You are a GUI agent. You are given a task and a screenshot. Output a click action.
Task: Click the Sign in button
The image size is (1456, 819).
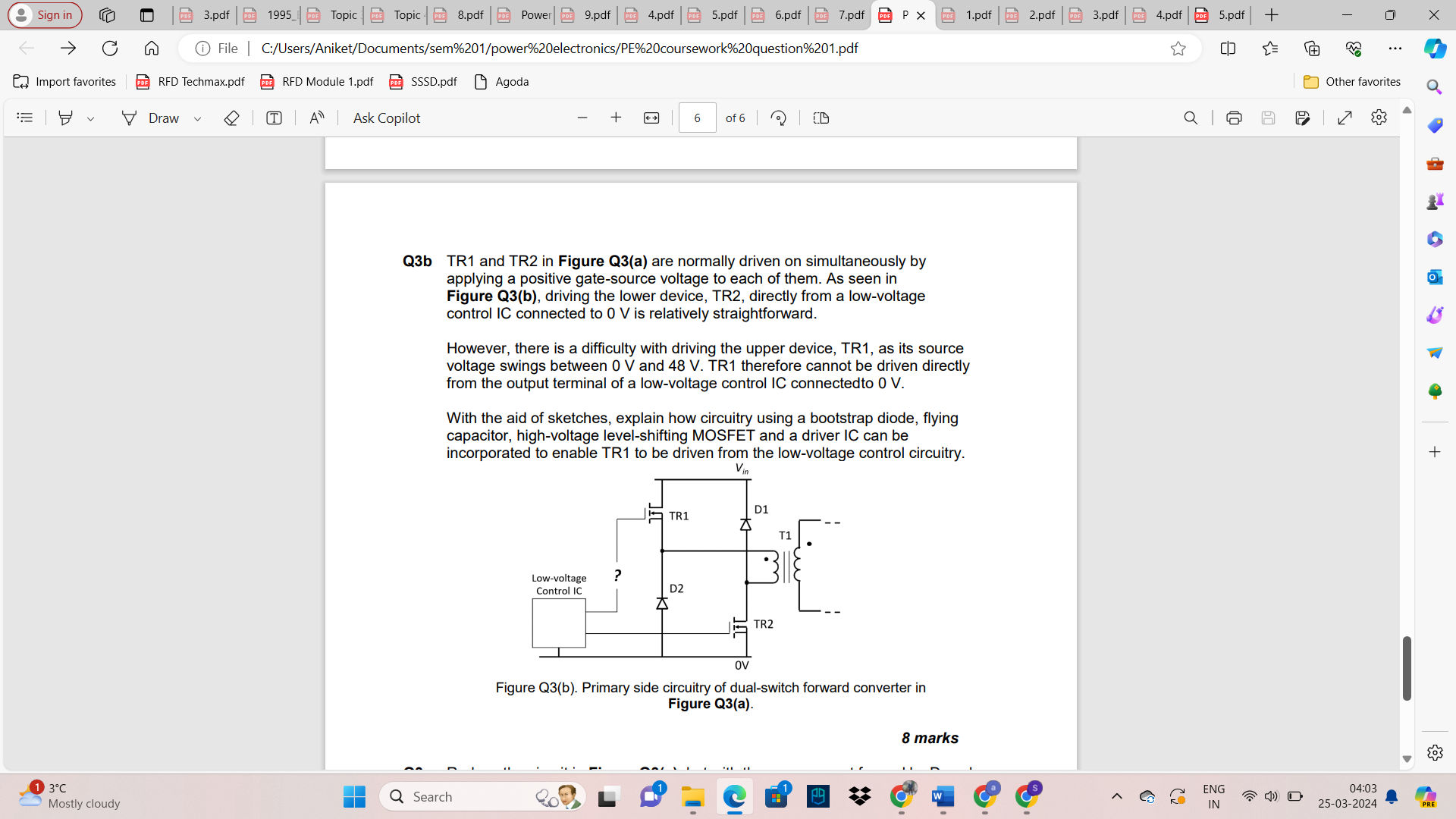(44, 14)
